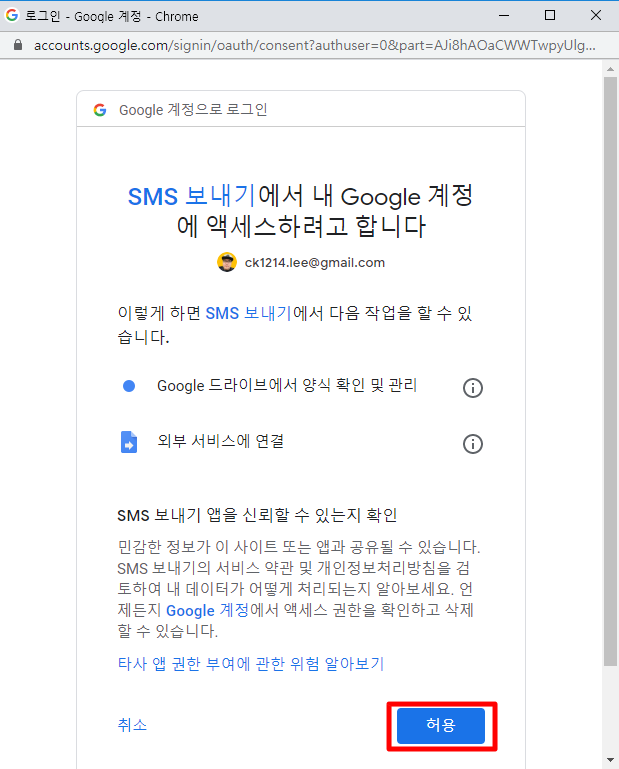Click the scrollbar up arrow
Screen dimensions: 619x769
610,68
